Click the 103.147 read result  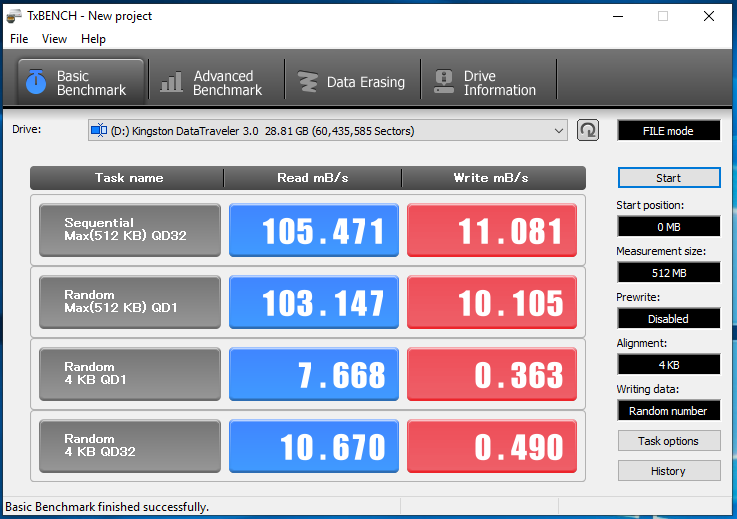point(314,302)
